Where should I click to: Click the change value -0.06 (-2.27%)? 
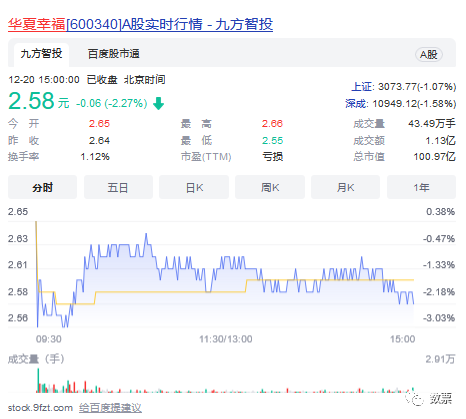112,103
